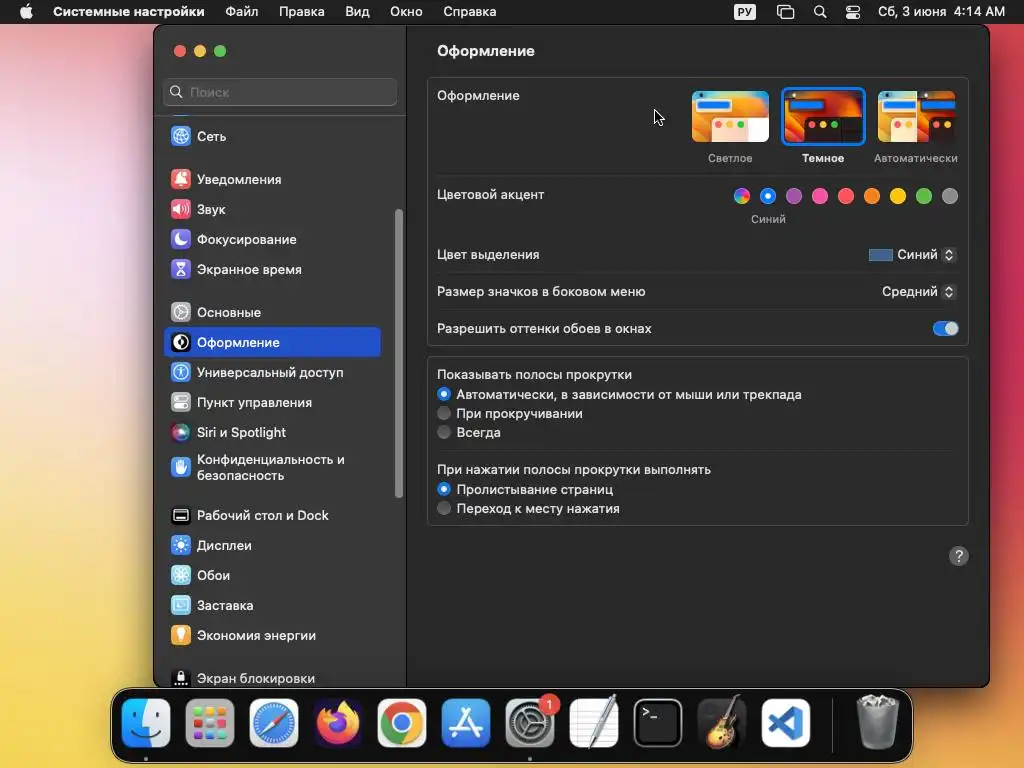The height and width of the screenshot is (768, 1024).
Task: Open the Обои wallpaper icon
Action: click(181, 575)
